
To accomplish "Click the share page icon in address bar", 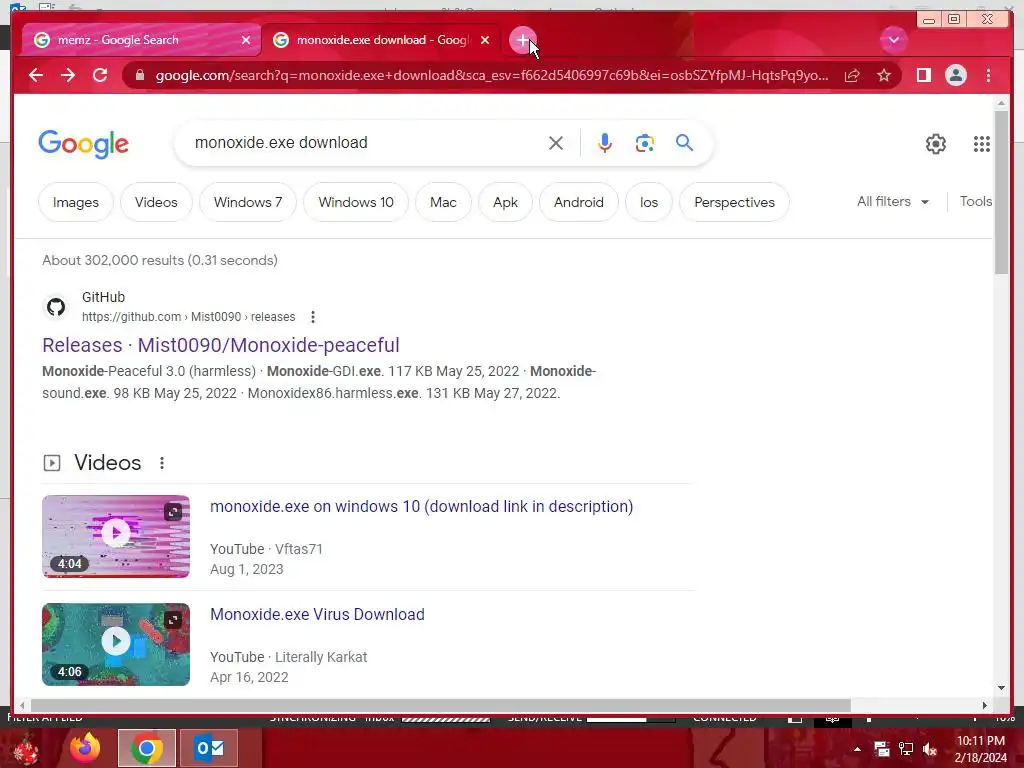I will tap(852, 75).
